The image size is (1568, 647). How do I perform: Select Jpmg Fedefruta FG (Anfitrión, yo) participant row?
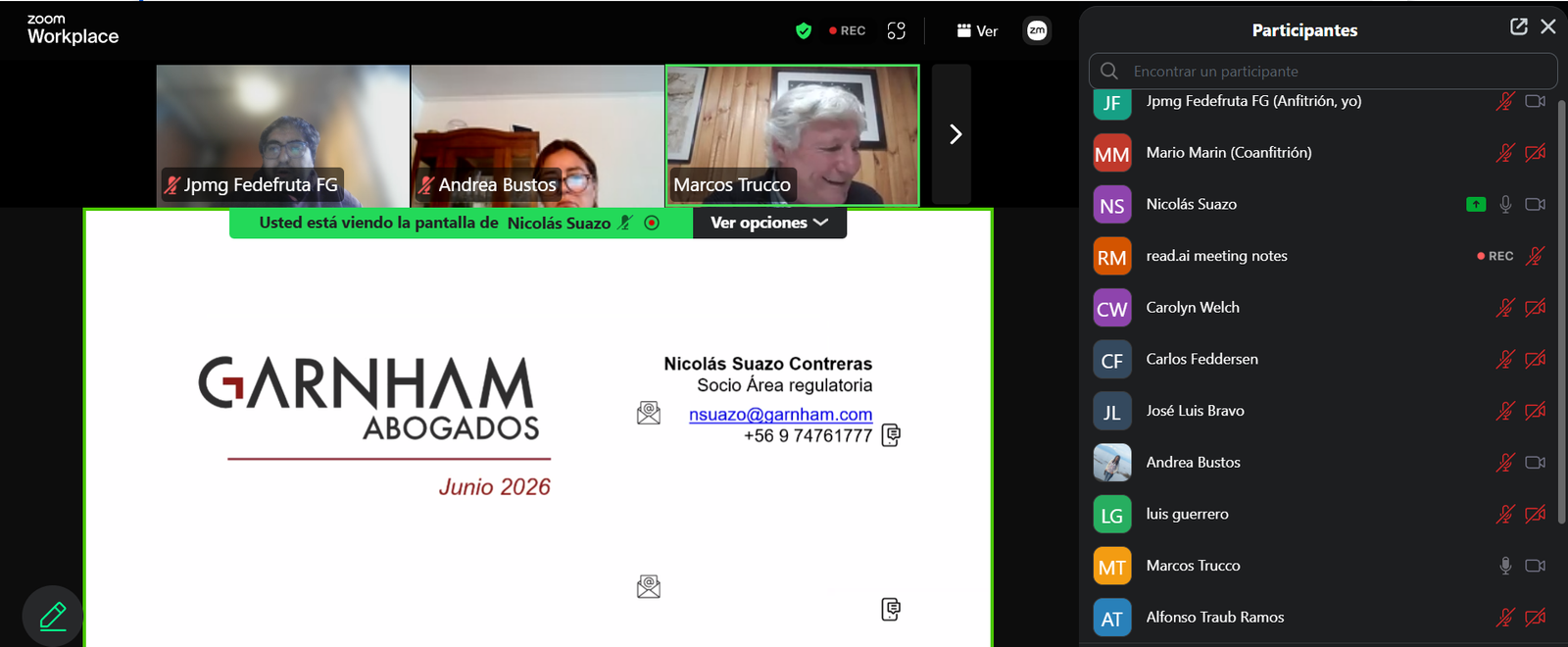1319,102
